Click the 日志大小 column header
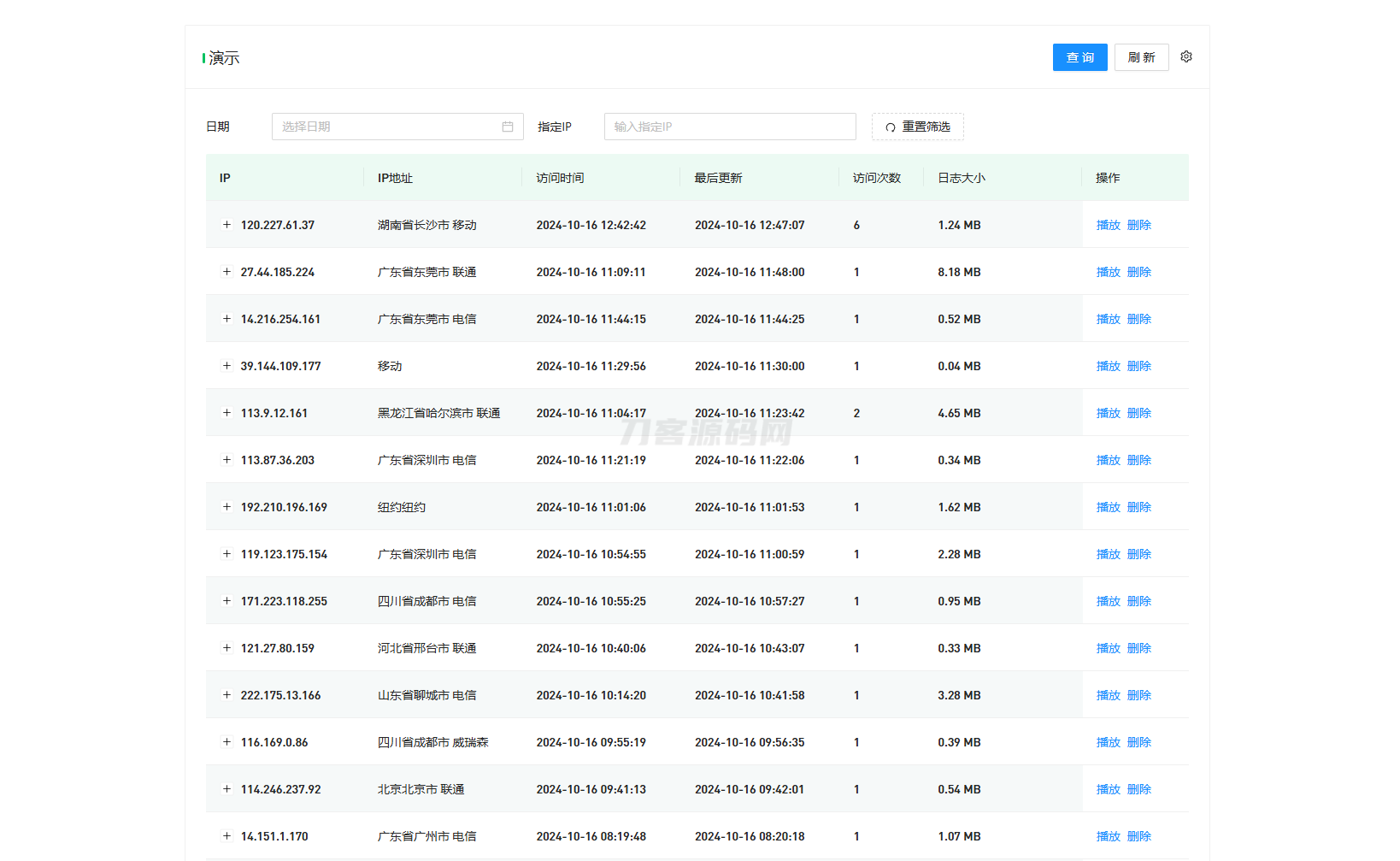Screen dimensions: 1400x861 (961, 178)
